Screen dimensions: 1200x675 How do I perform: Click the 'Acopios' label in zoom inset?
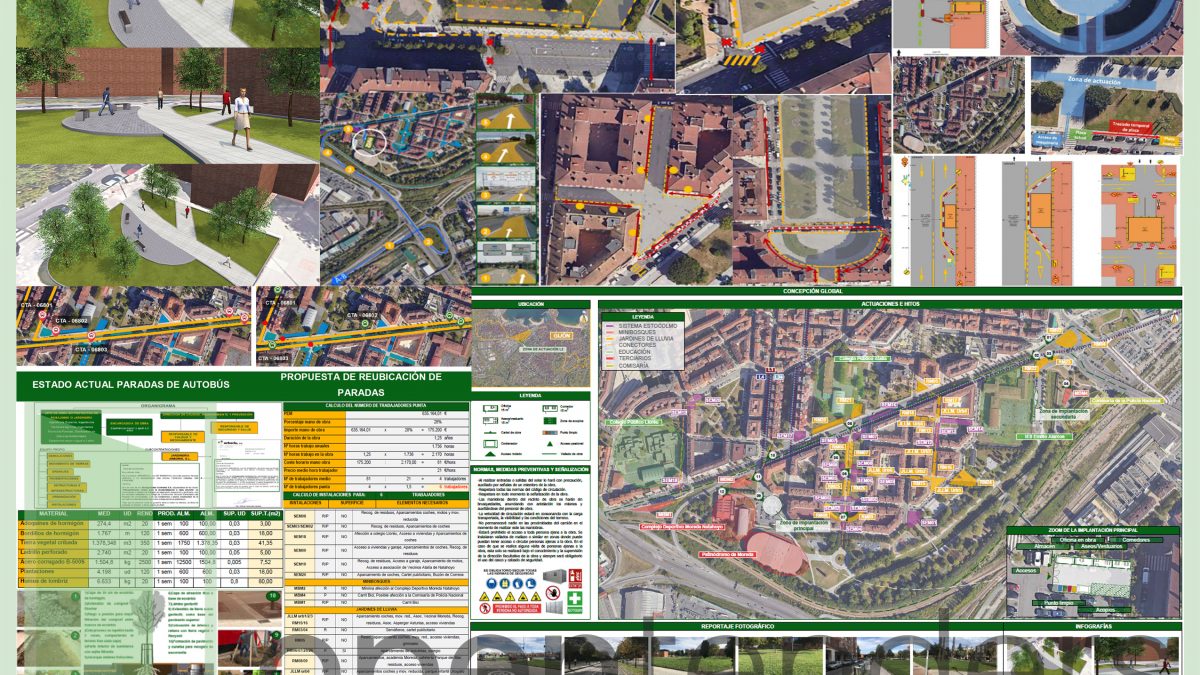pos(1106,608)
